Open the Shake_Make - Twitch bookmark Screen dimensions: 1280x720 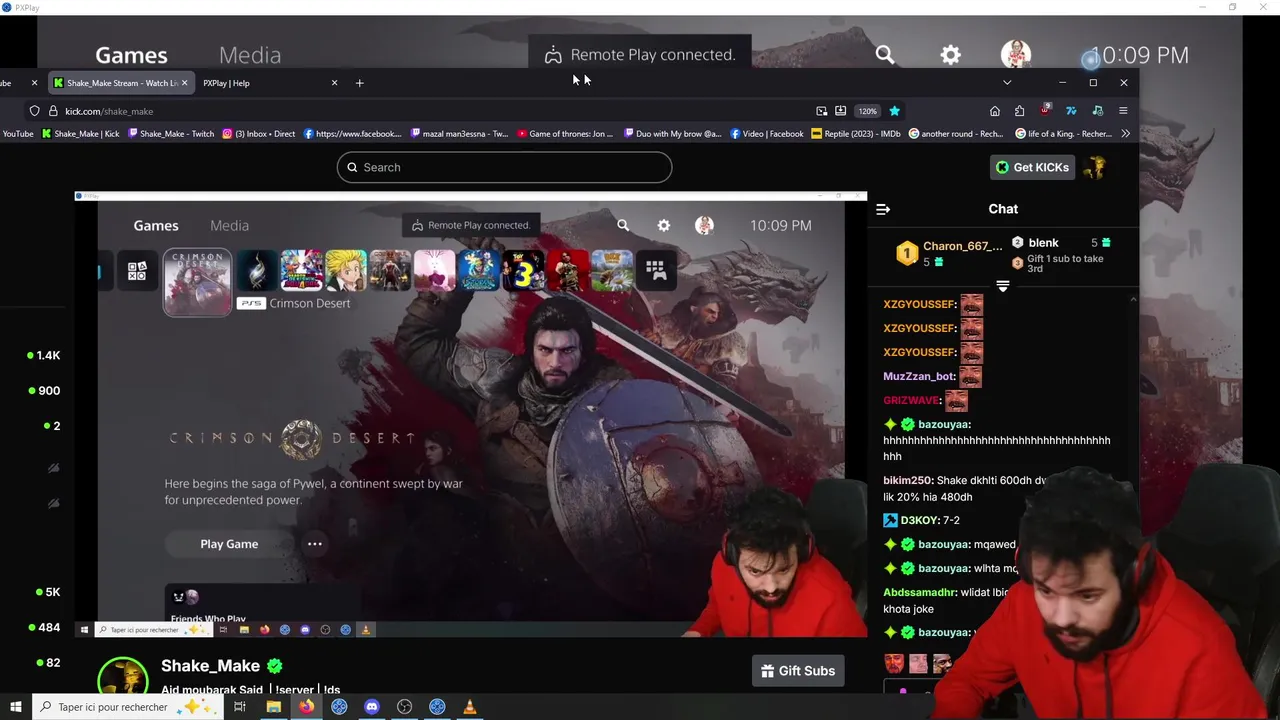[x=170, y=134]
